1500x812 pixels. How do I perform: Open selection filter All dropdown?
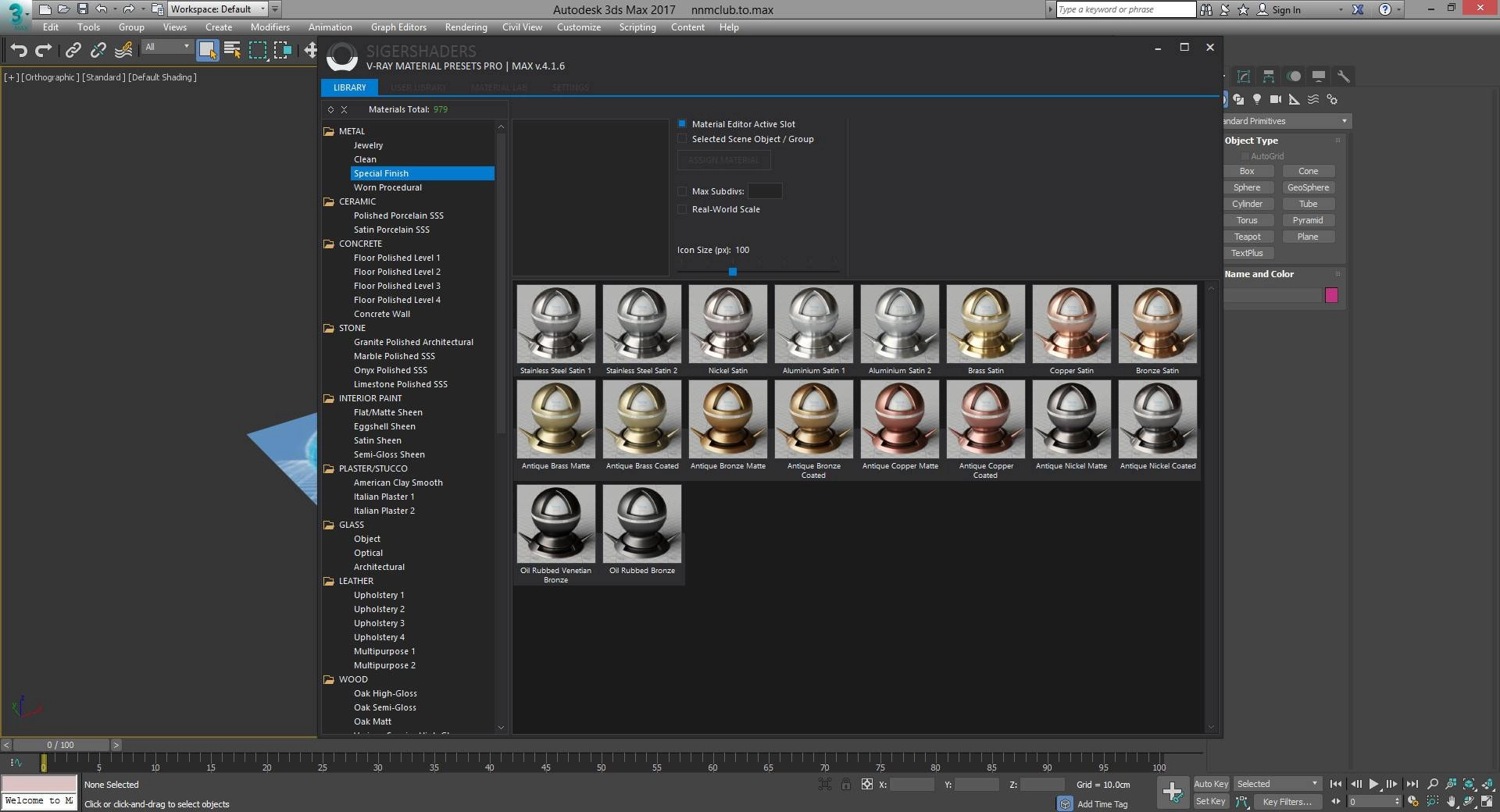(167, 47)
